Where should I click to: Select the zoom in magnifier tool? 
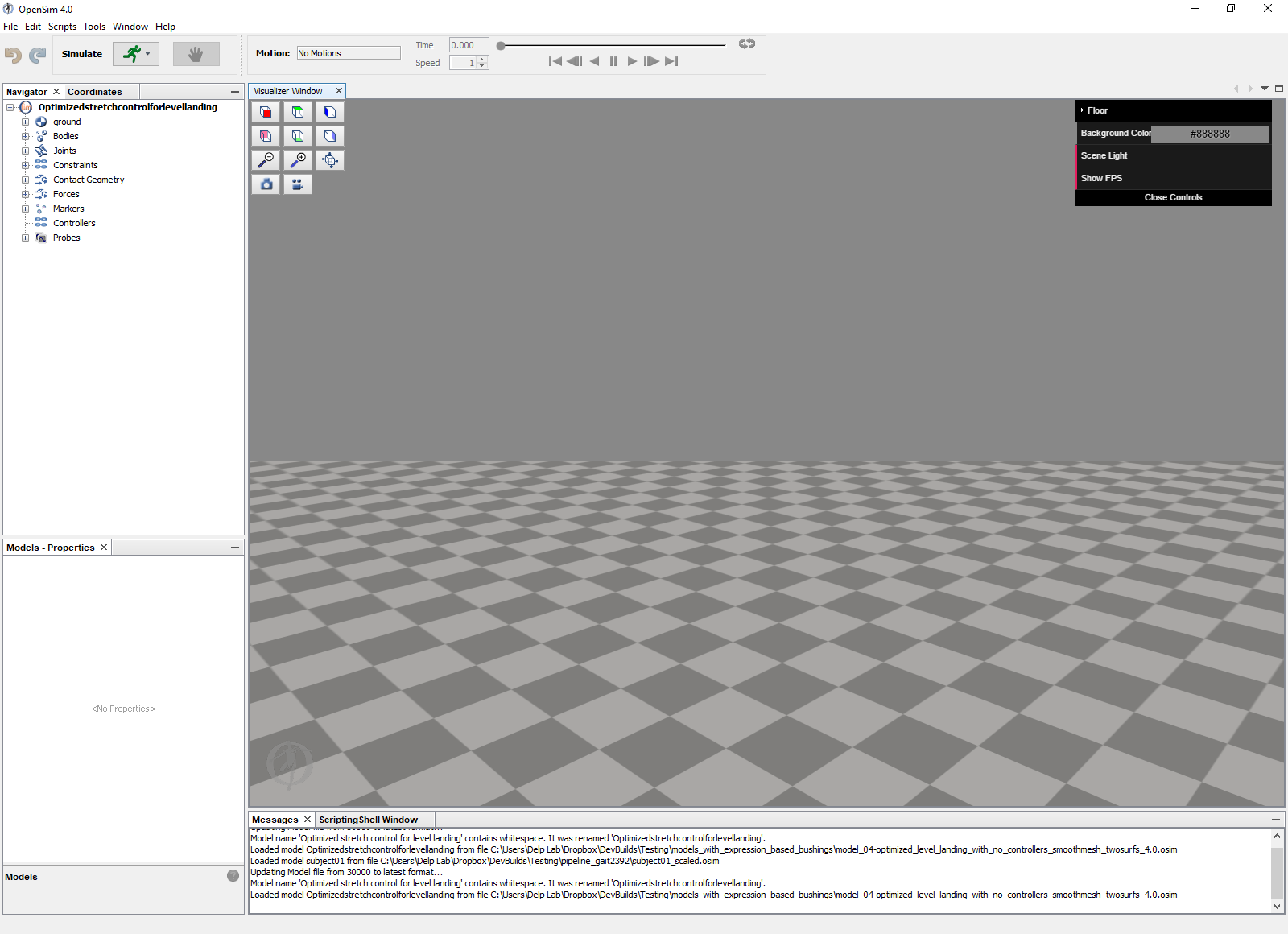[298, 160]
